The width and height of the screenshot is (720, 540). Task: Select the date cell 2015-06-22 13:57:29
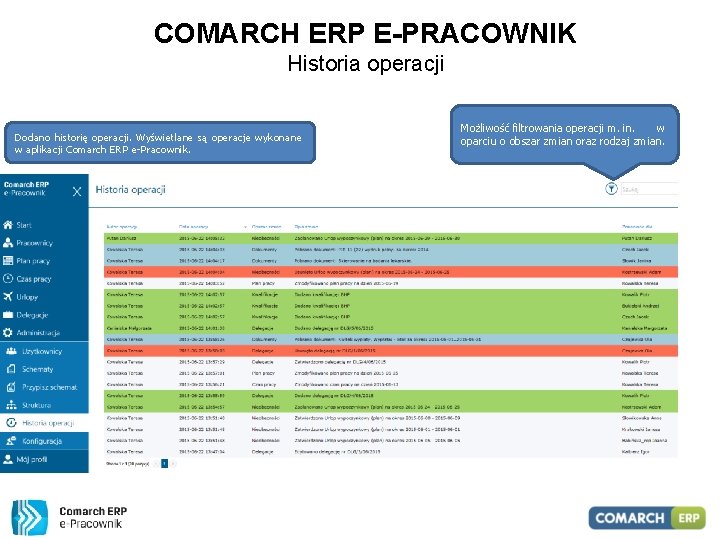pos(202,362)
